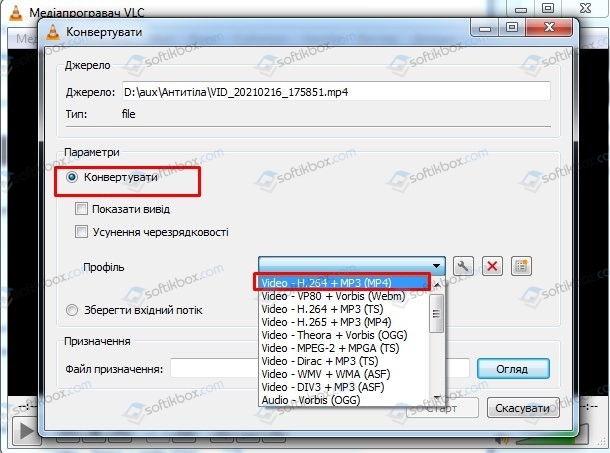This screenshot has height=453, width=610.
Task: Maximize the Конвертувати dialog
Action: tap(512, 27)
